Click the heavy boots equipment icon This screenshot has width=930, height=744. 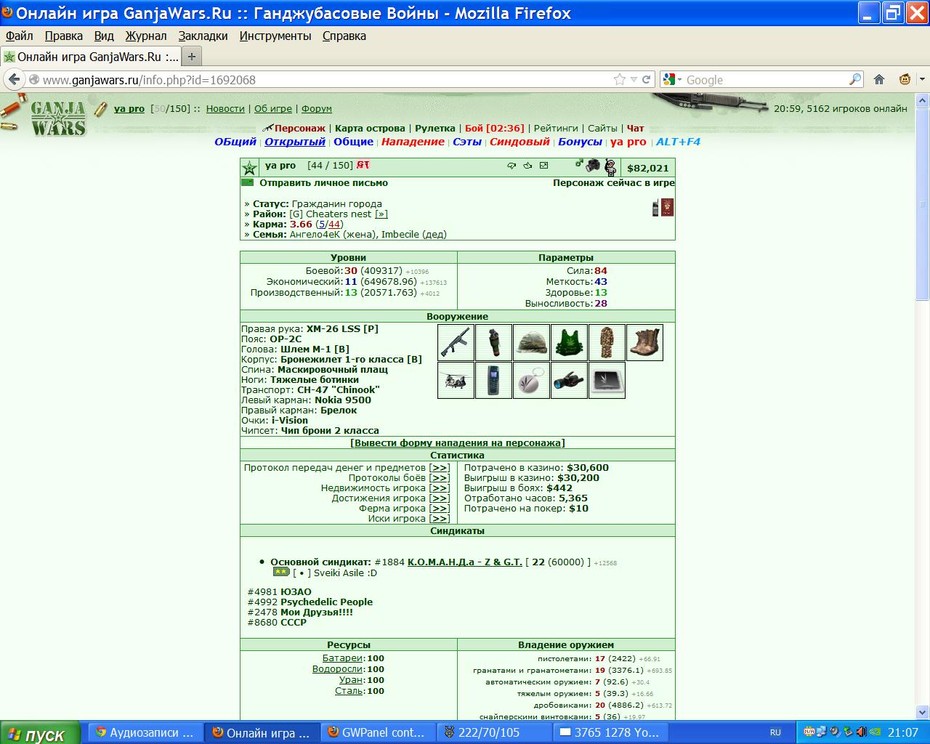point(645,342)
